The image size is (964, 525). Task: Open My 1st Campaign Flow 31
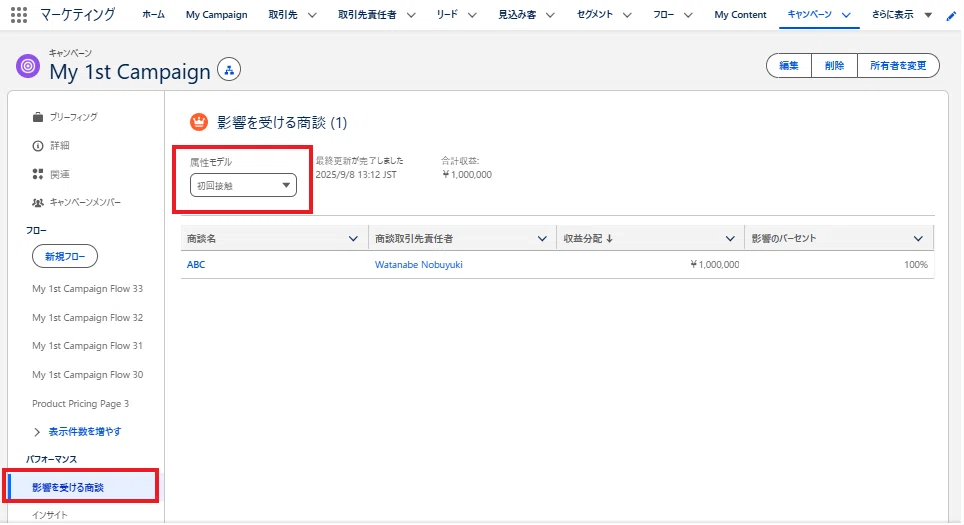(x=87, y=345)
